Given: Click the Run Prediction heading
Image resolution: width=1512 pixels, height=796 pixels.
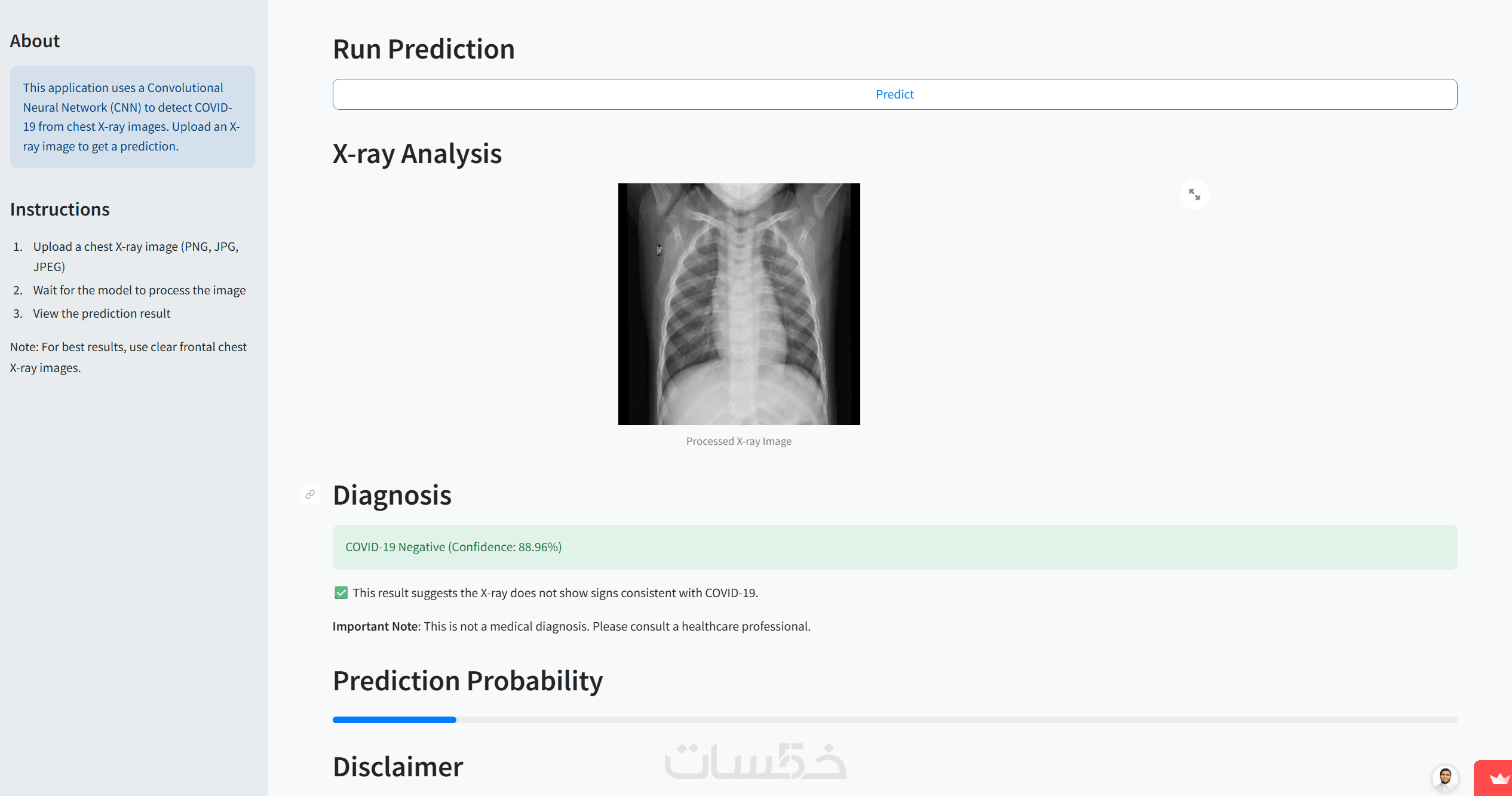Looking at the screenshot, I should tap(424, 49).
